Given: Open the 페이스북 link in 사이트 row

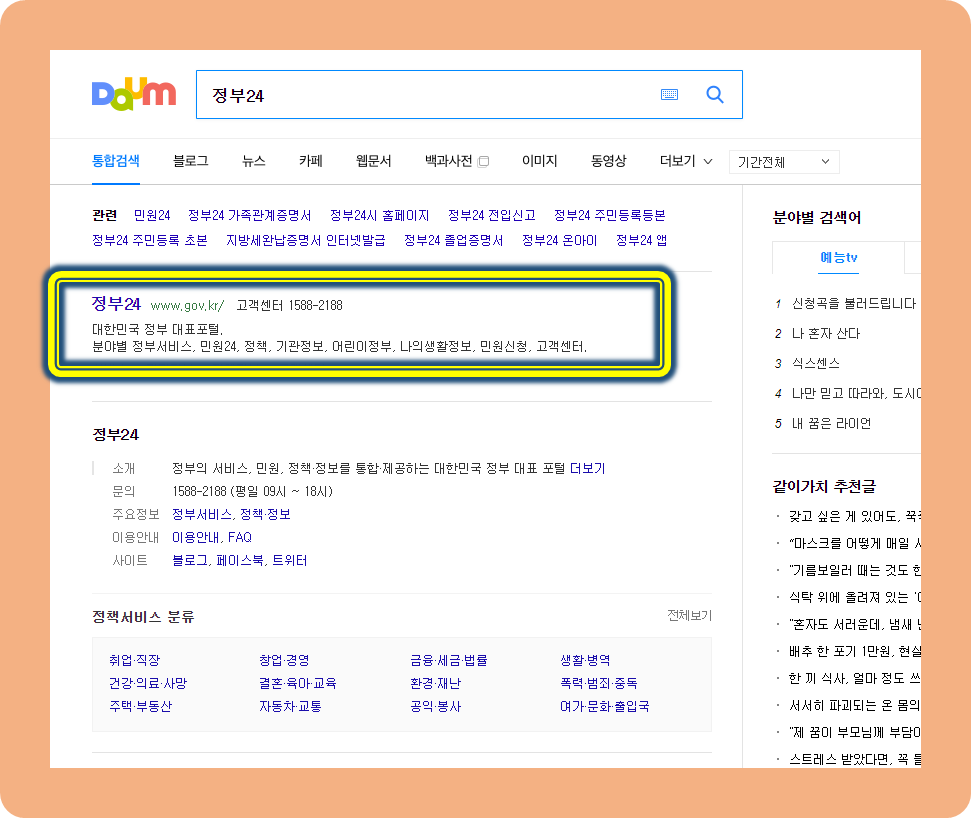Looking at the screenshot, I should click(x=240, y=560).
